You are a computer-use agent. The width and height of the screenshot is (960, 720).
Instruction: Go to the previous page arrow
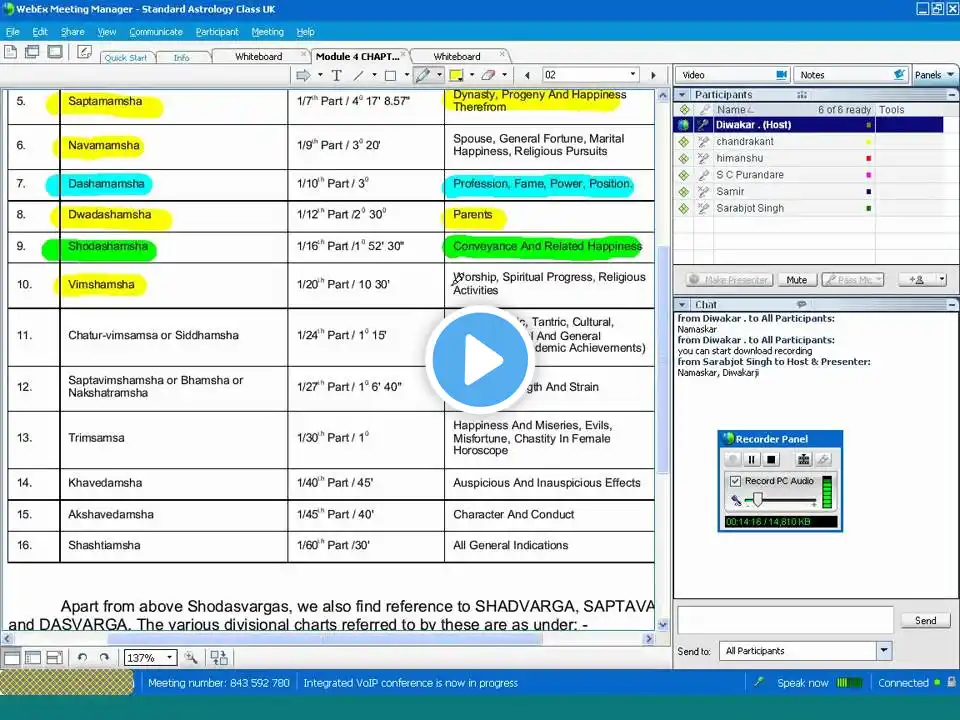pos(527,75)
